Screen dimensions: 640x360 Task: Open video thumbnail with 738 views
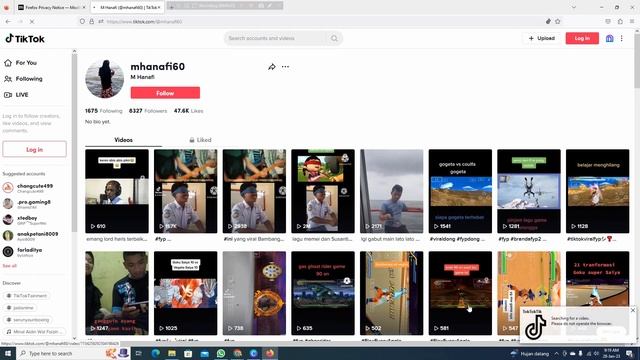coord(254,293)
